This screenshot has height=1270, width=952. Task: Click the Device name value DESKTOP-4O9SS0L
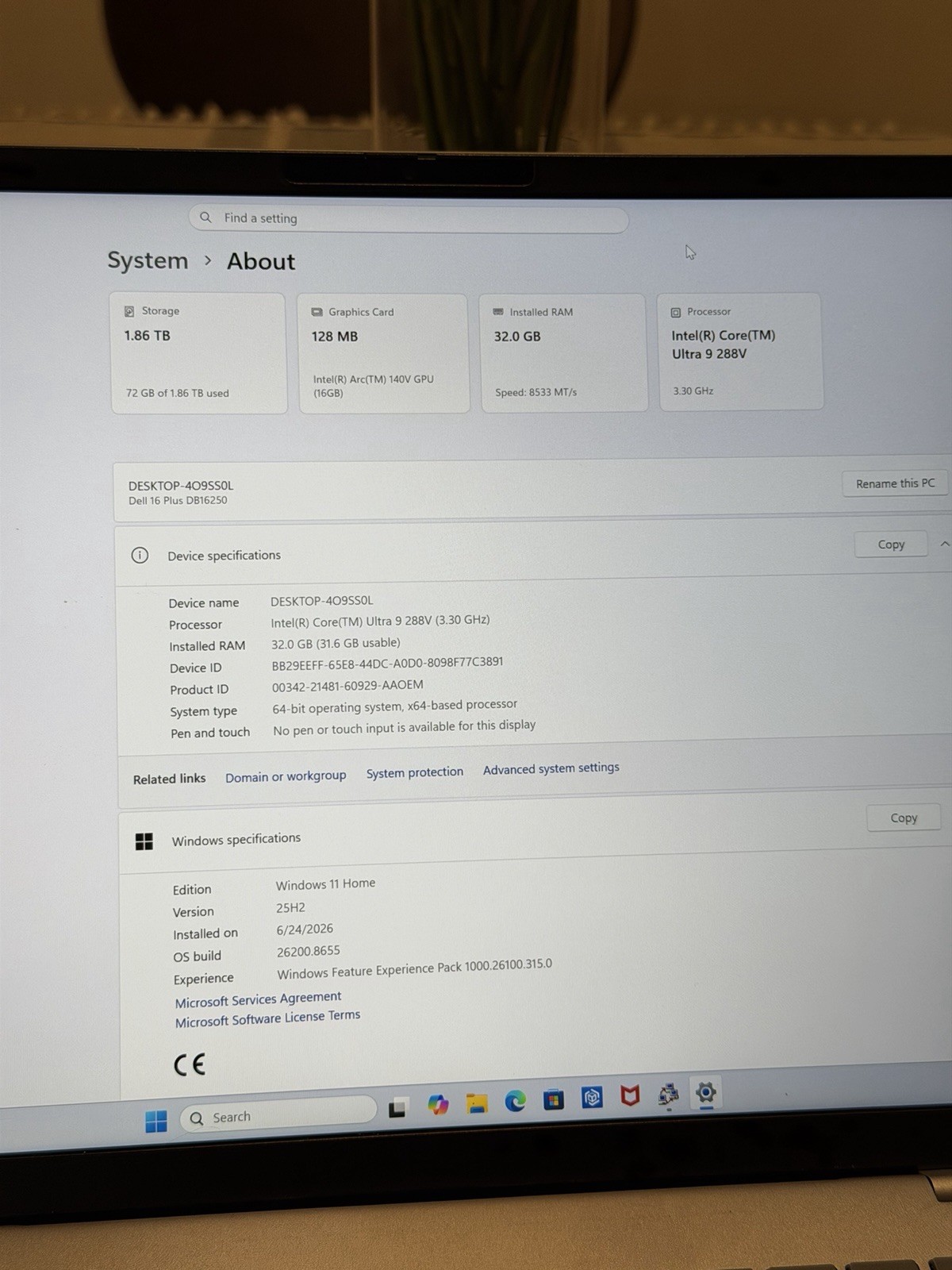[x=321, y=601]
